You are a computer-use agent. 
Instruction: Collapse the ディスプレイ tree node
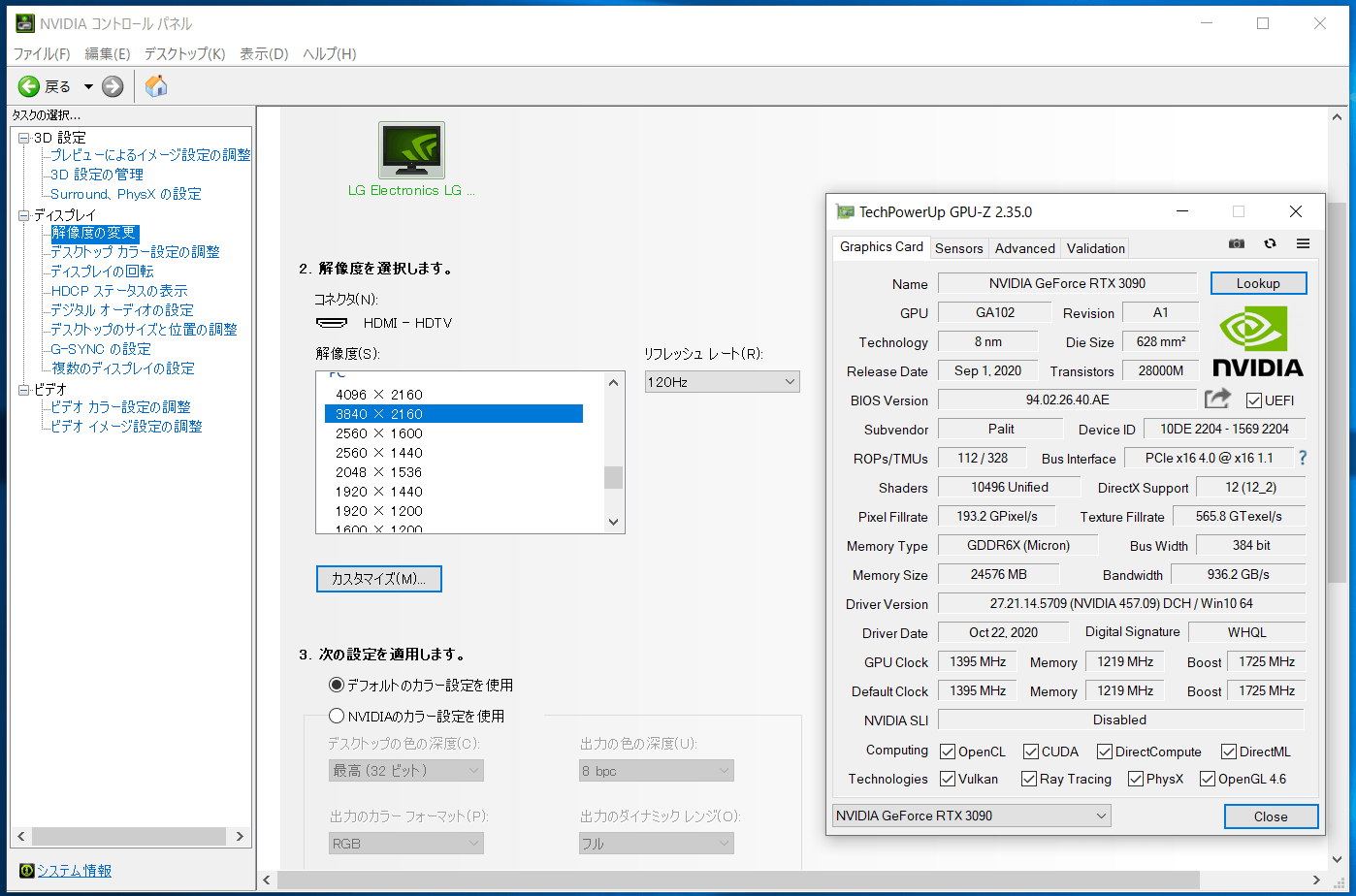pyautogui.click(x=24, y=215)
